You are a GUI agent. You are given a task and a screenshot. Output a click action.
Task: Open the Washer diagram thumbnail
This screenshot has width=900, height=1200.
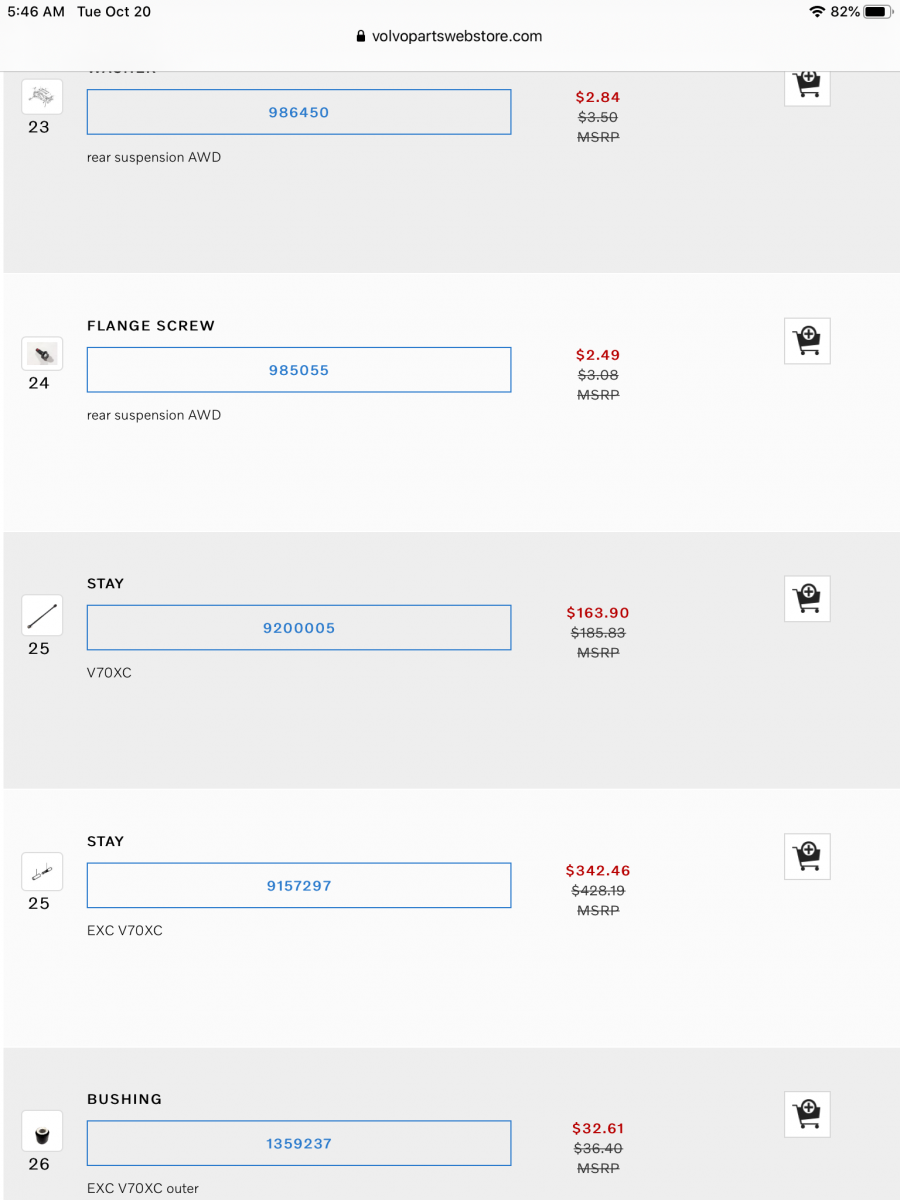coord(41,96)
